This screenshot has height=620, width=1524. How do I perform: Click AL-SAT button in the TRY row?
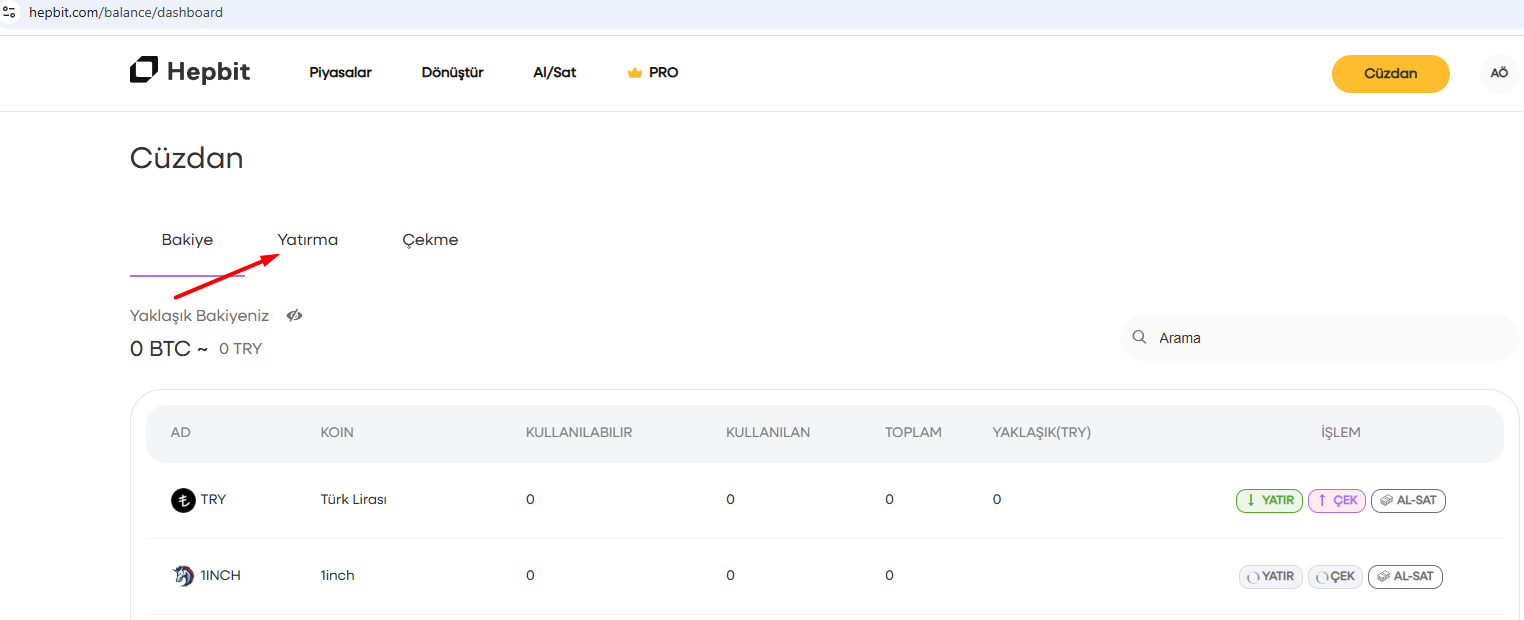coord(1408,500)
